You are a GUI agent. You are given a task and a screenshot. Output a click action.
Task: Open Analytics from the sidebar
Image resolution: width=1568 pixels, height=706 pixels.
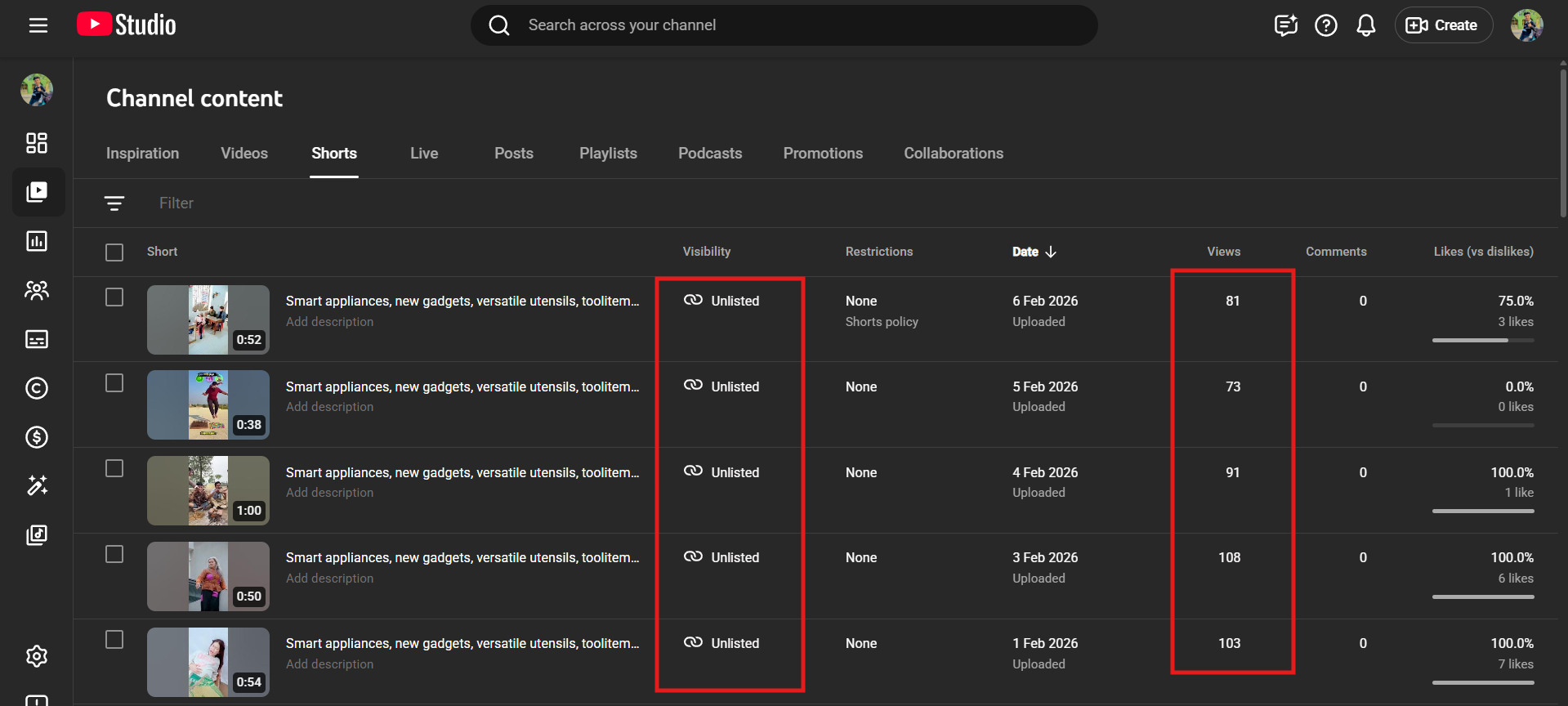click(37, 241)
